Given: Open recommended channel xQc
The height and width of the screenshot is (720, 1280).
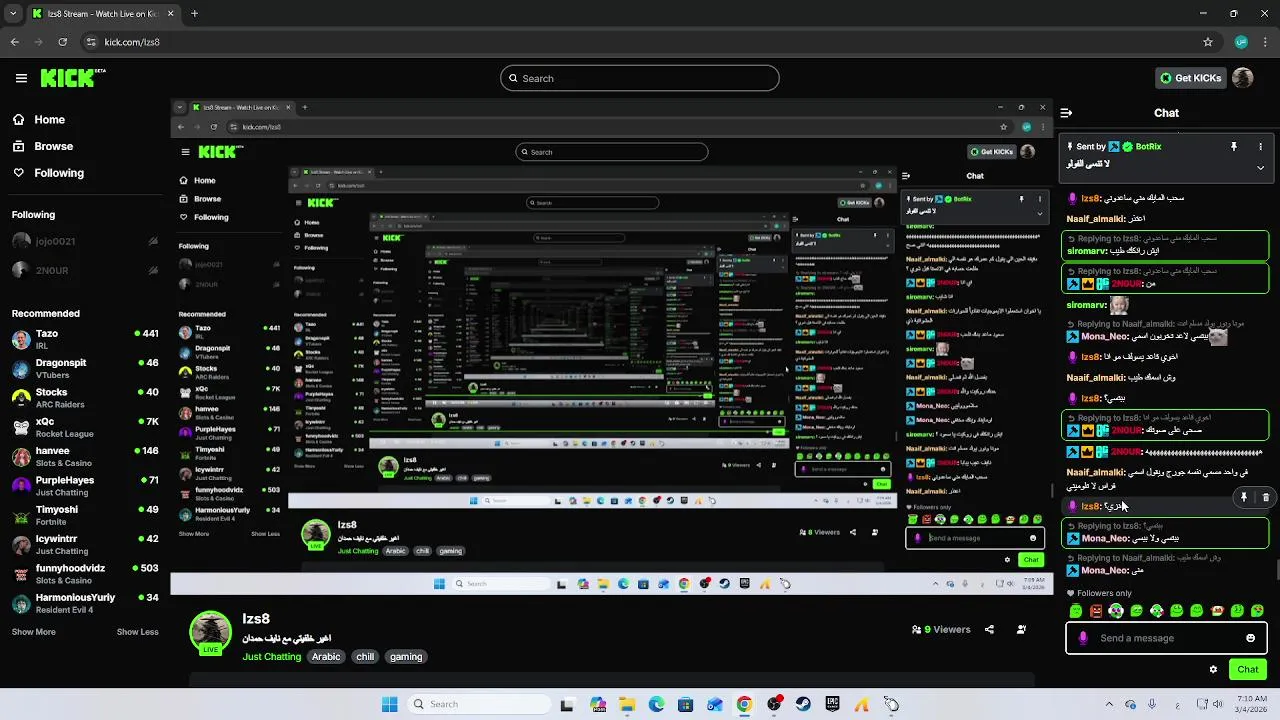Looking at the screenshot, I should coord(83,427).
